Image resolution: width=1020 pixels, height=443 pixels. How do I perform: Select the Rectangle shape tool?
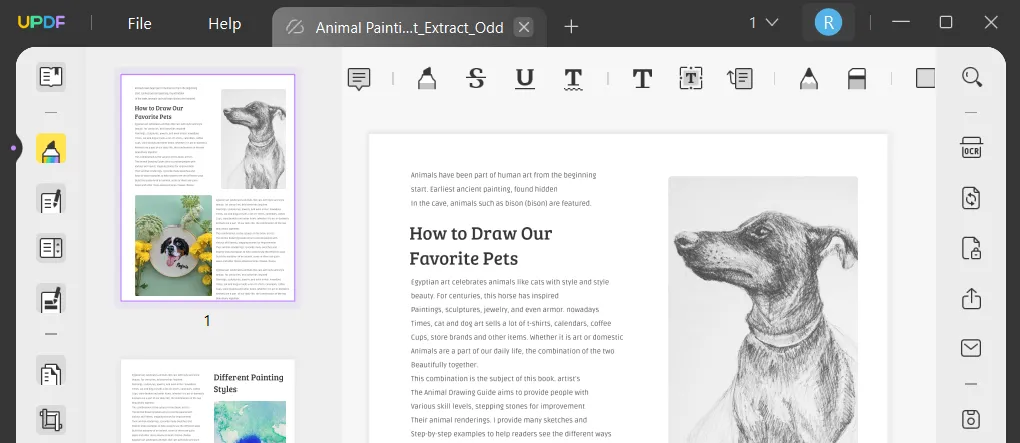click(925, 78)
